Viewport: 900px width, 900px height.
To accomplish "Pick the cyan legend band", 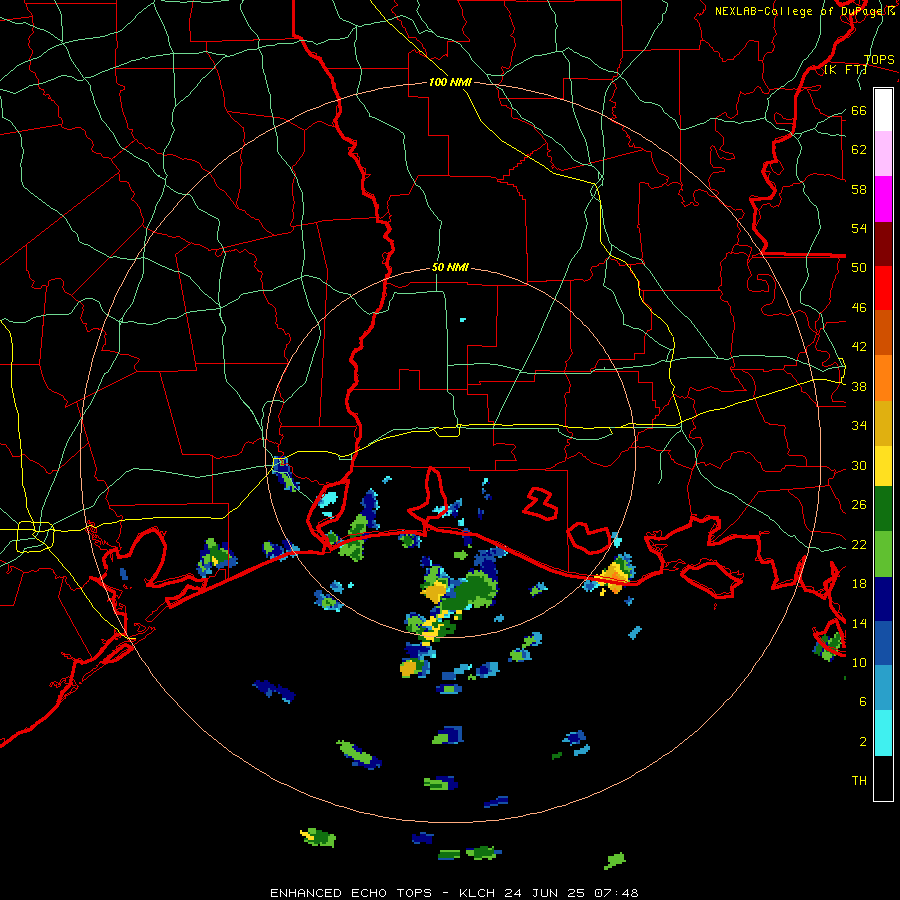I will pyautogui.click(x=883, y=733).
